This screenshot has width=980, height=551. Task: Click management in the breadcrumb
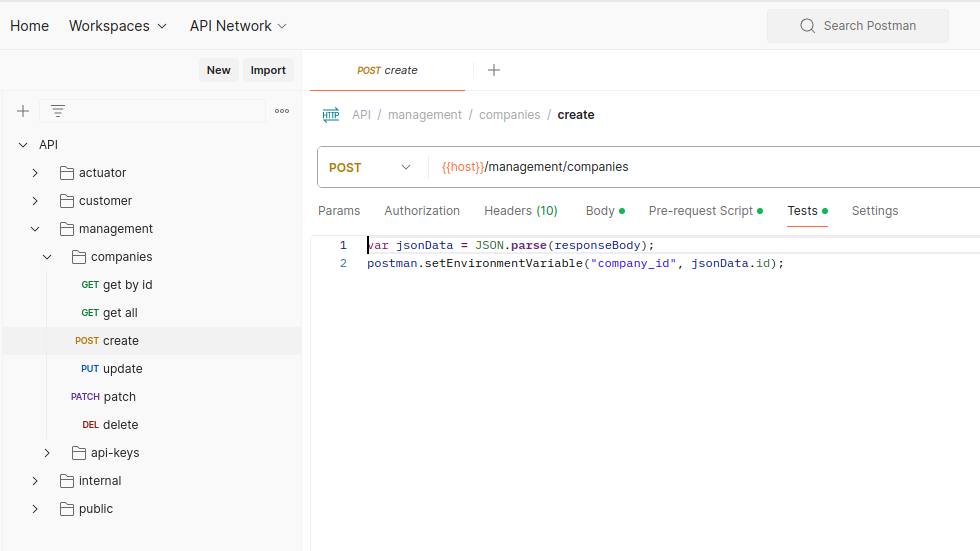425,115
